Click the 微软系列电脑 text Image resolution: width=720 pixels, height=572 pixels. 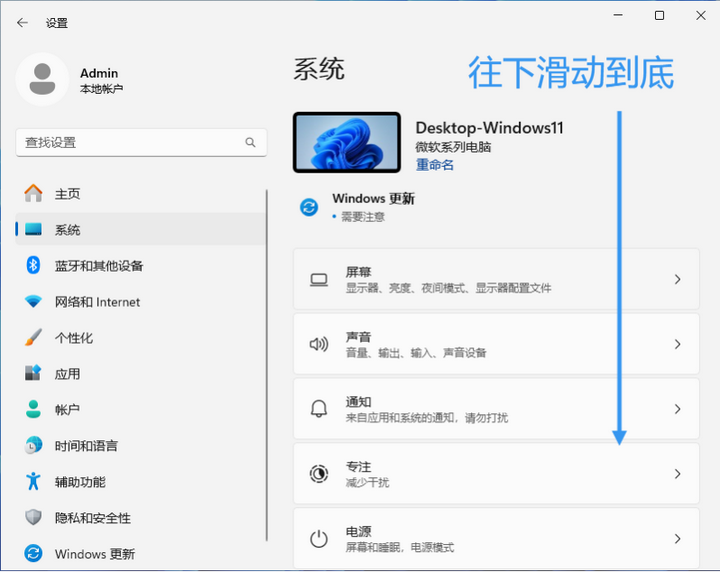(453, 147)
